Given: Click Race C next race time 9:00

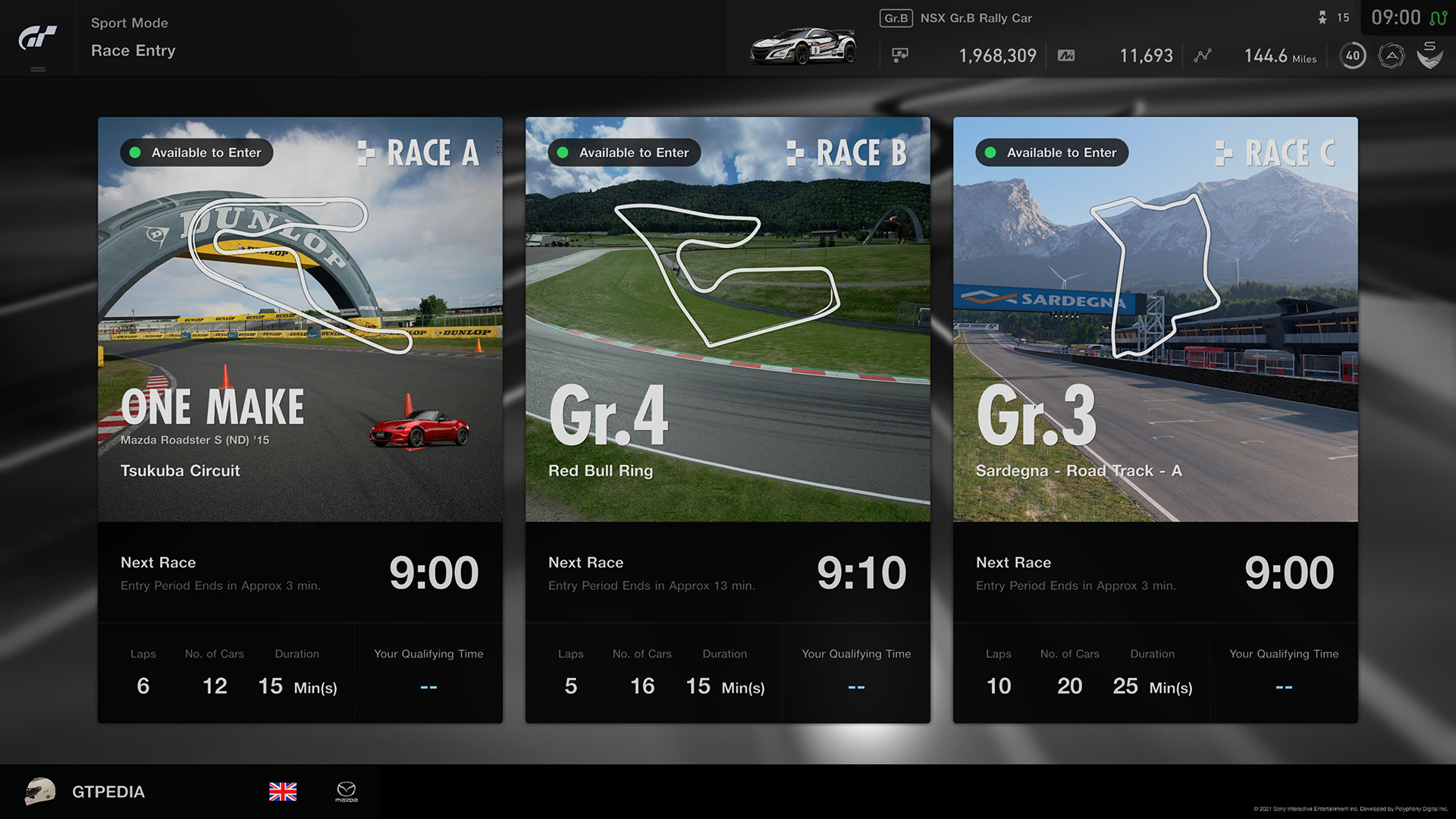Looking at the screenshot, I should [1289, 573].
